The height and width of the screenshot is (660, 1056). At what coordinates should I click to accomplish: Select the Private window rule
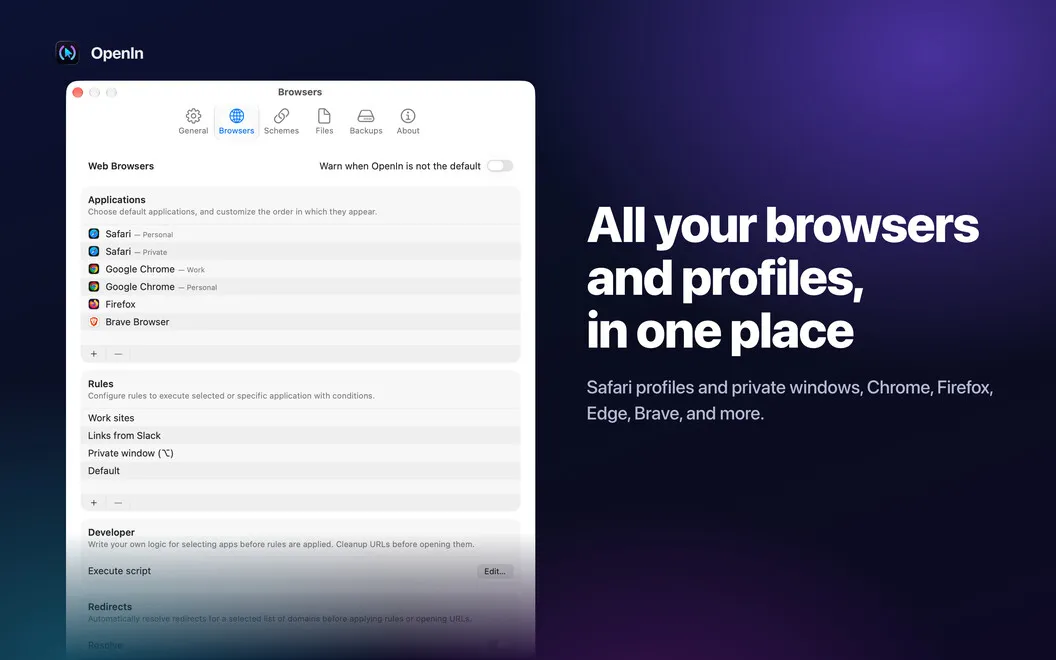300,453
